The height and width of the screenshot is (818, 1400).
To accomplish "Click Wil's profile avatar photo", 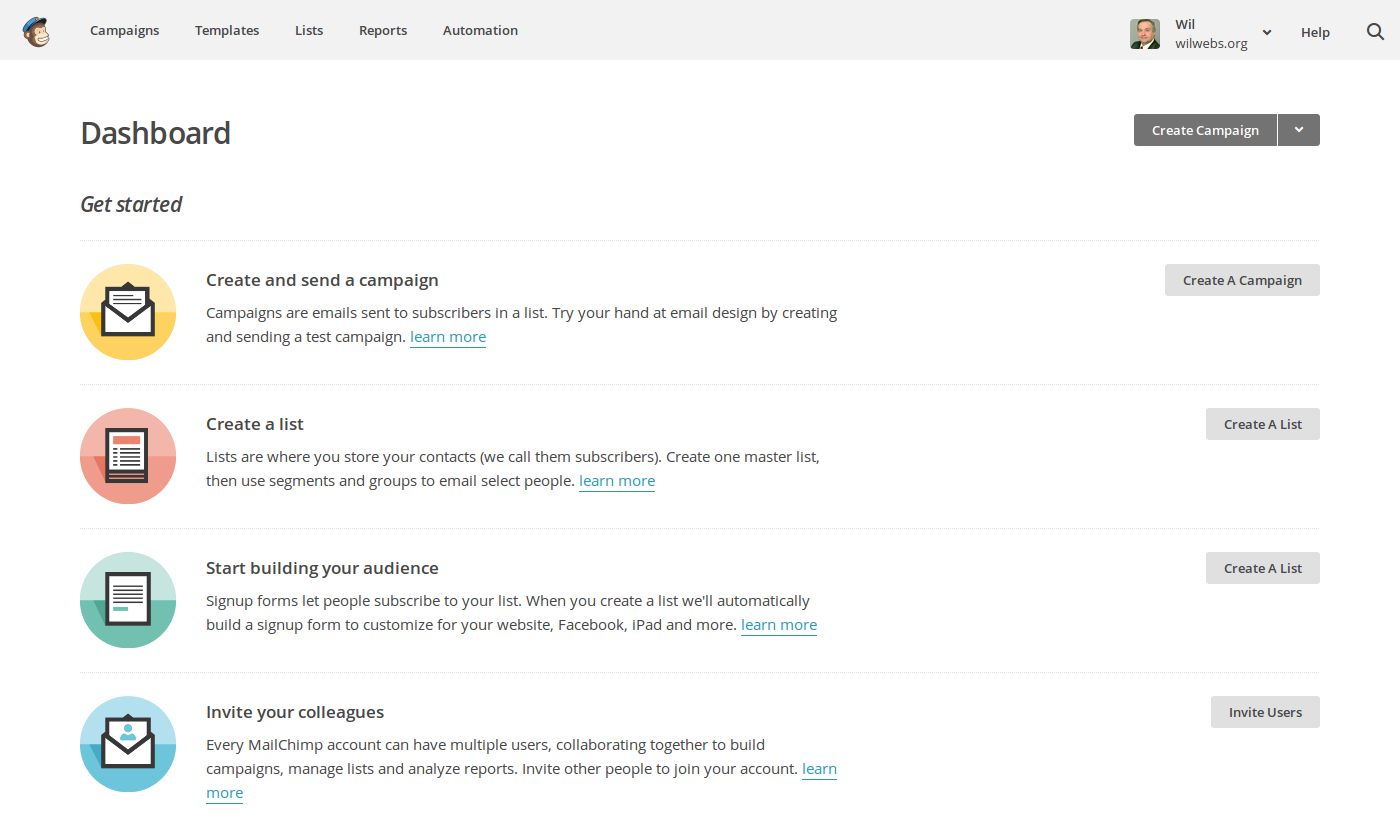I will tap(1145, 34).
